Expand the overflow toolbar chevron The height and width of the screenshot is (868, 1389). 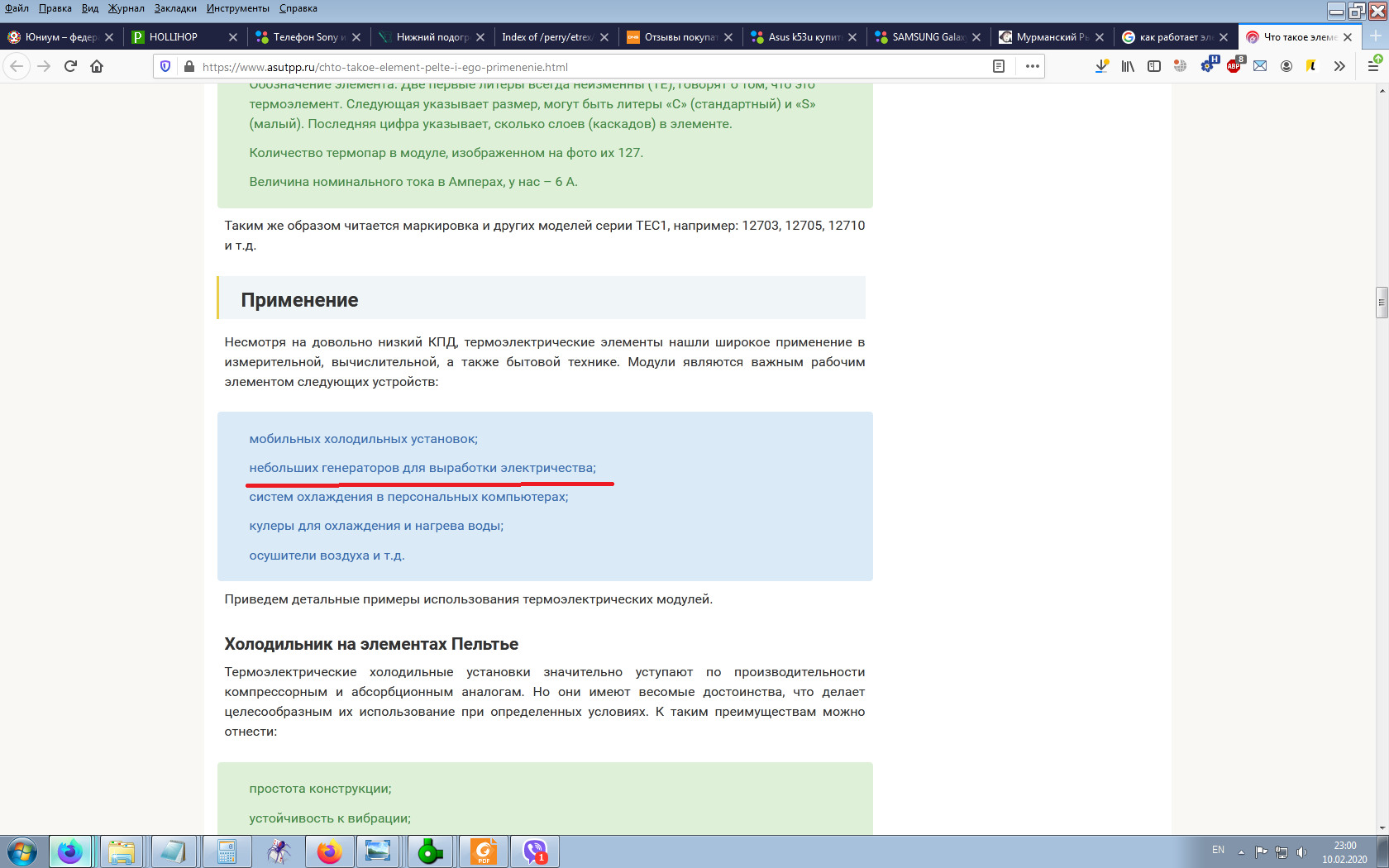coord(1339,66)
